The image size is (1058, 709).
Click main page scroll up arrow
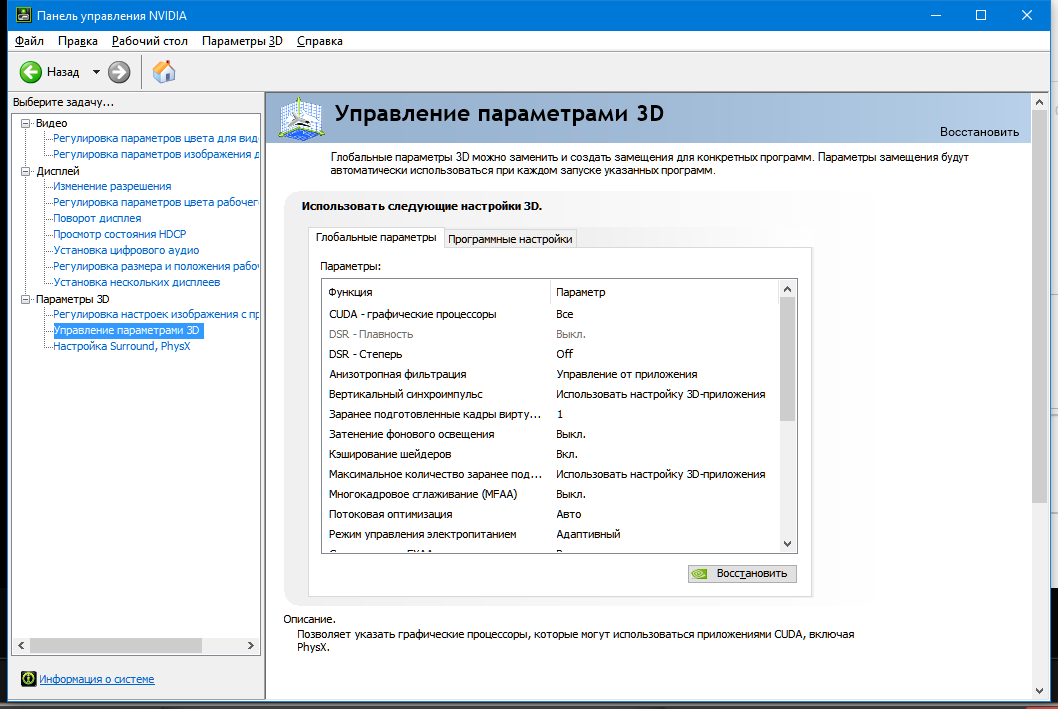pyautogui.click(x=1039, y=103)
